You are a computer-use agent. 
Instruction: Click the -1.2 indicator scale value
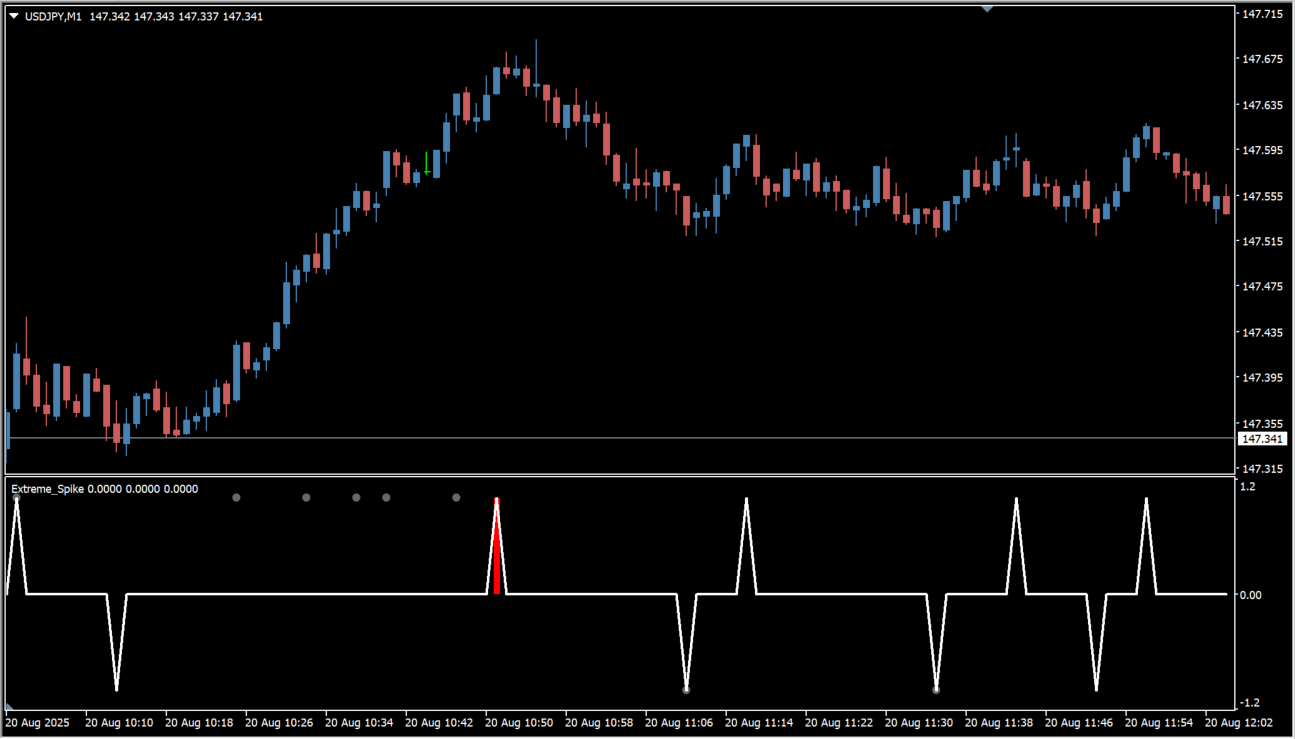1250,703
